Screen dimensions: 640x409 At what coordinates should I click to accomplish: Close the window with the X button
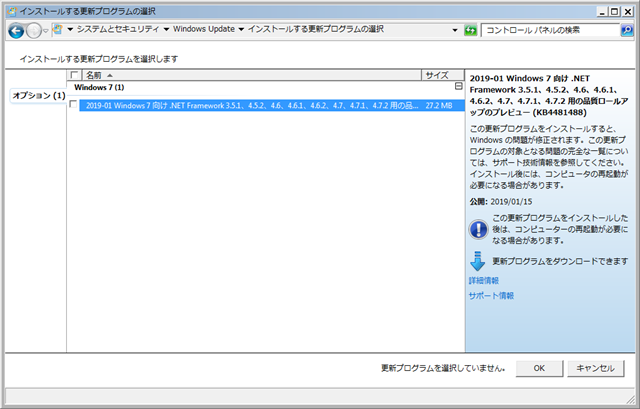tap(628, 12)
